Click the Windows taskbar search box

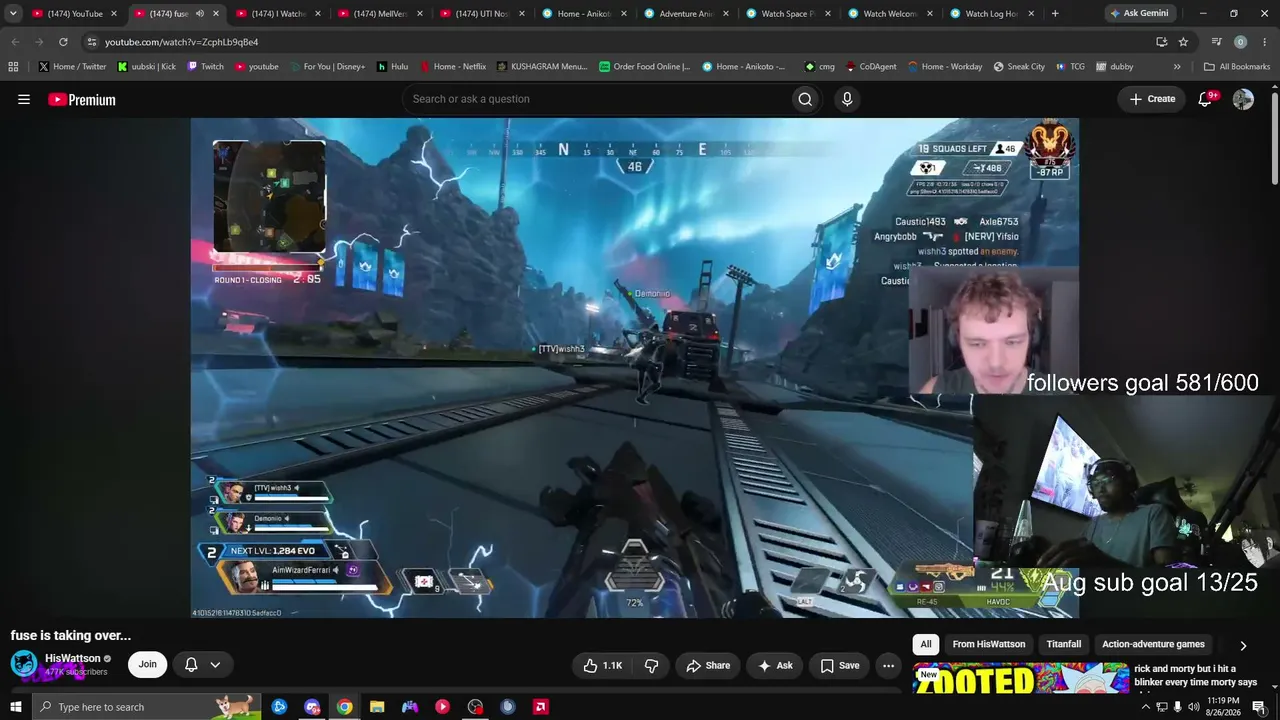click(x=146, y=707)
